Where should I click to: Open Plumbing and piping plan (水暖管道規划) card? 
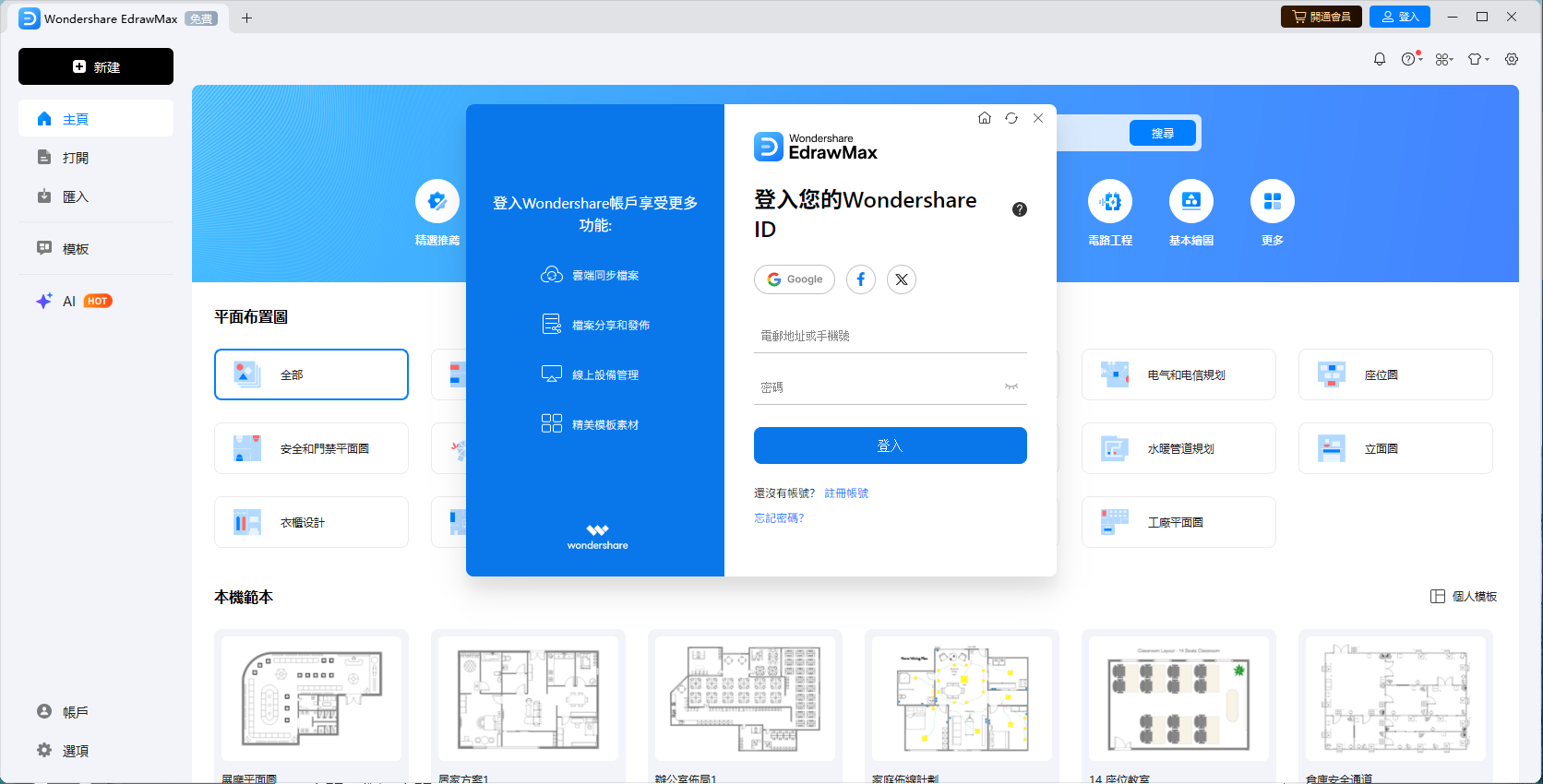click(1178, 448)
